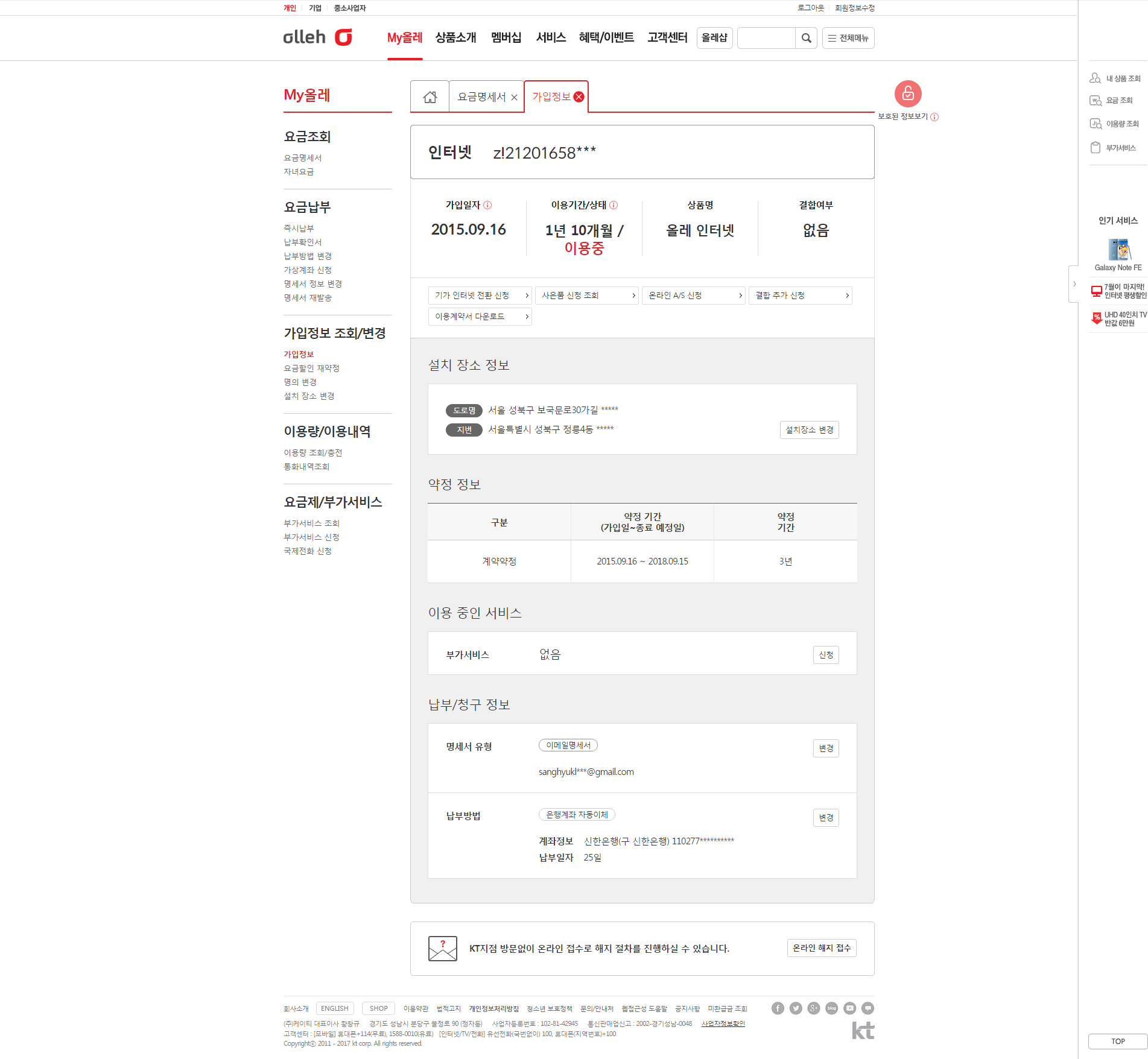Viewport: 1148px width, 1059px height.
Task: Open 이용계약서 다운로드 link
Action: [480, 317]
